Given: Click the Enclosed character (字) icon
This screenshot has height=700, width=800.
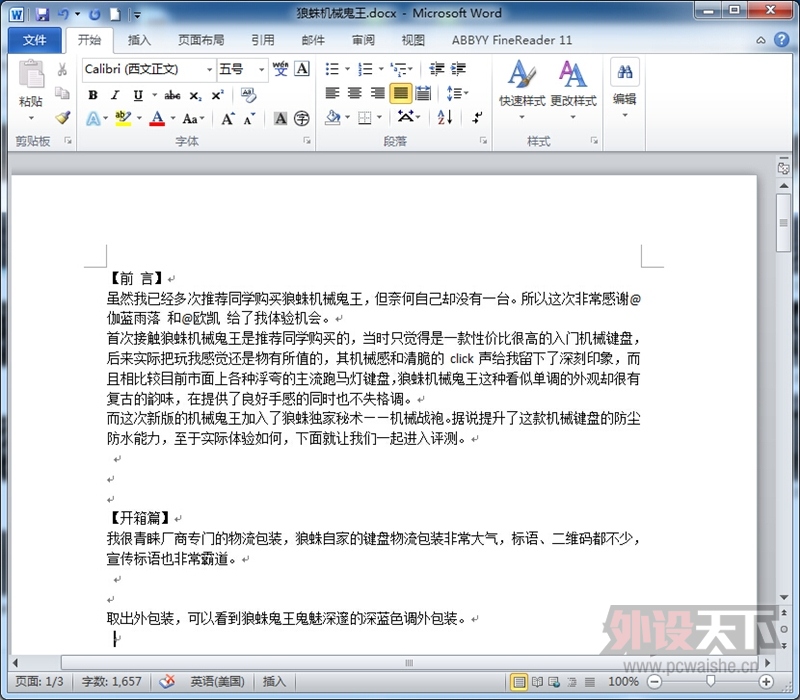Looking at the screenshot, I should [302, 119].
